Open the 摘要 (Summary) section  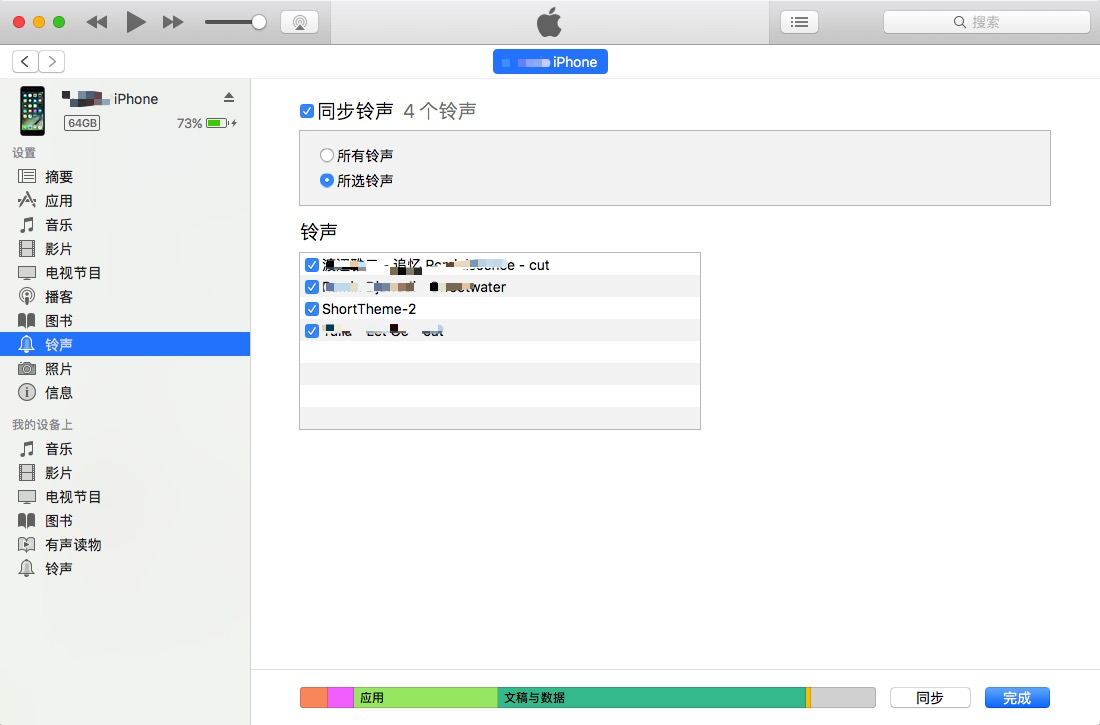point(57,176)
